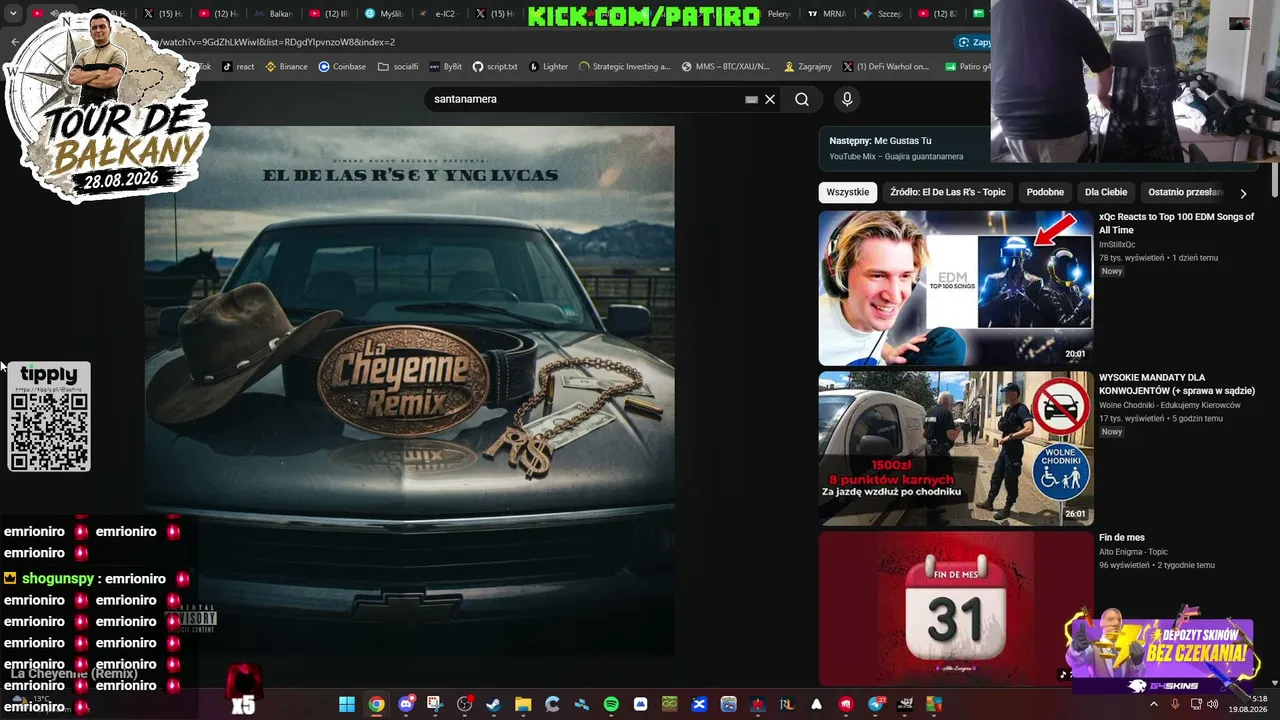This screenshot has width=1280, height=720.
Task: Show hidden system tray icons
Action: point(1153,704)
